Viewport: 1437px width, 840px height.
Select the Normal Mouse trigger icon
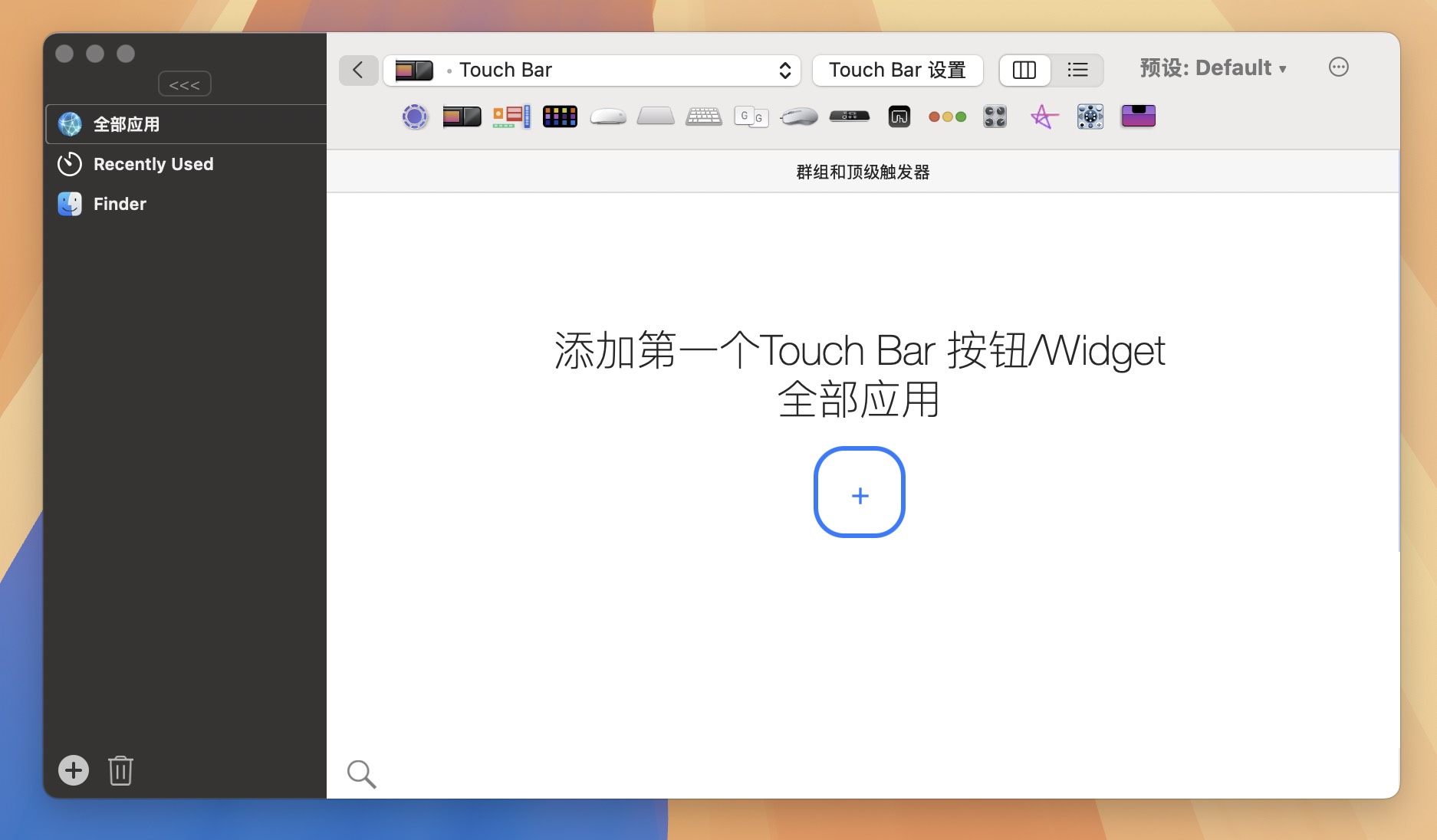coord(798,116)
